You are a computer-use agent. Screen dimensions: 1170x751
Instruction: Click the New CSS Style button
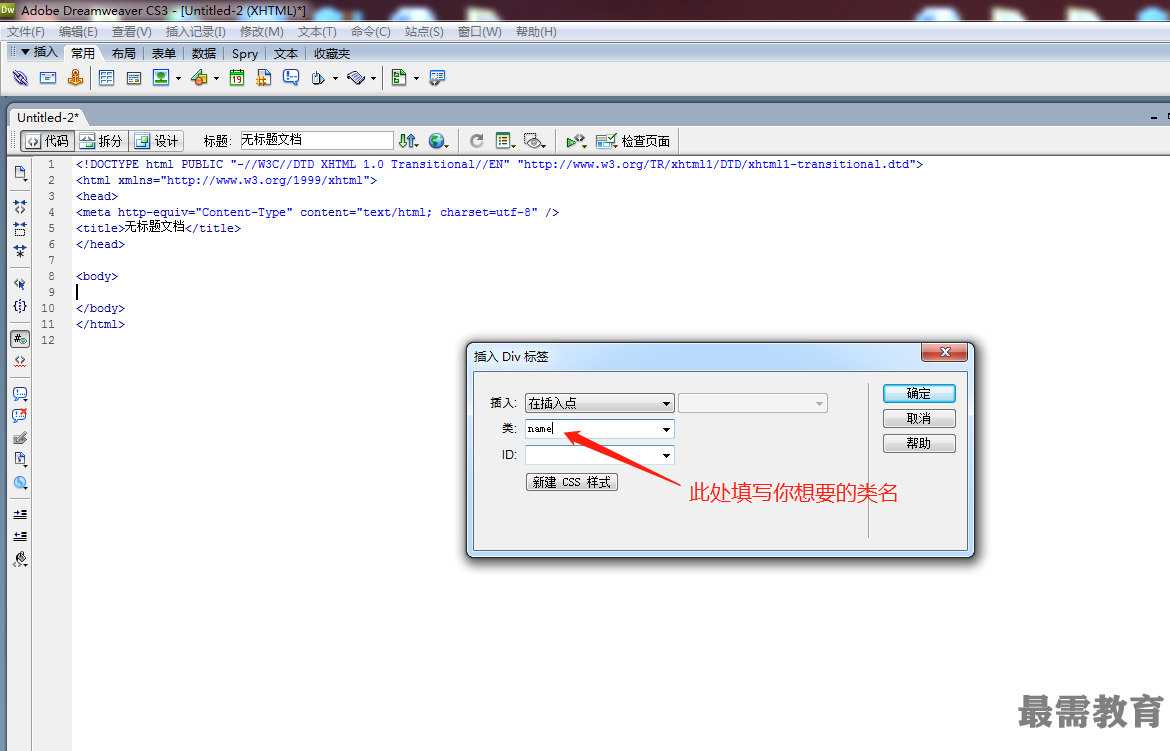pos(572,482)
